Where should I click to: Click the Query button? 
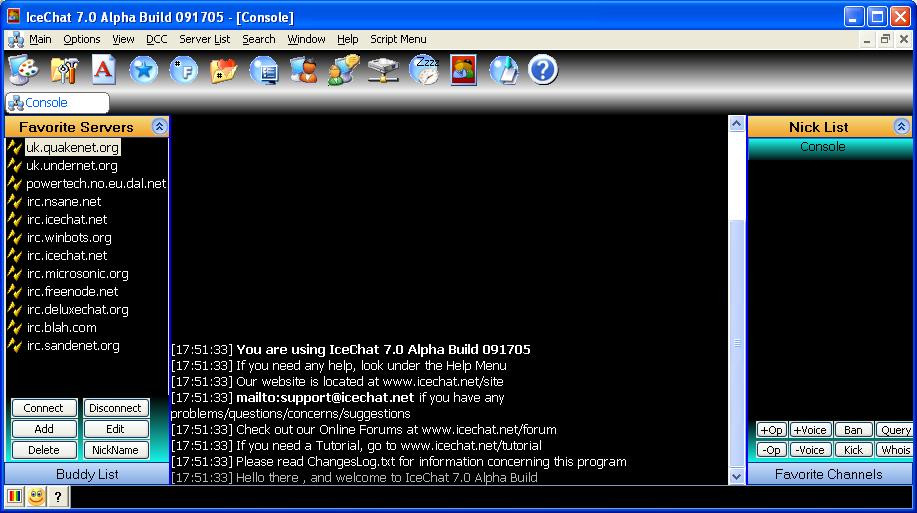(x=894, y=430)
